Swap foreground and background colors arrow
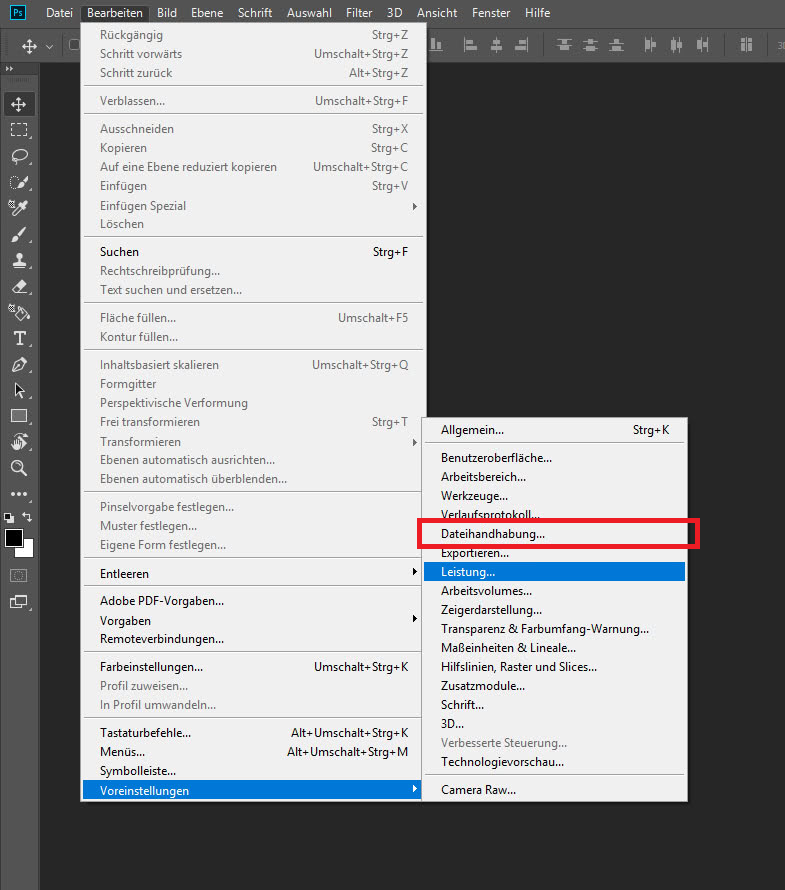 [x=27, y=517]
